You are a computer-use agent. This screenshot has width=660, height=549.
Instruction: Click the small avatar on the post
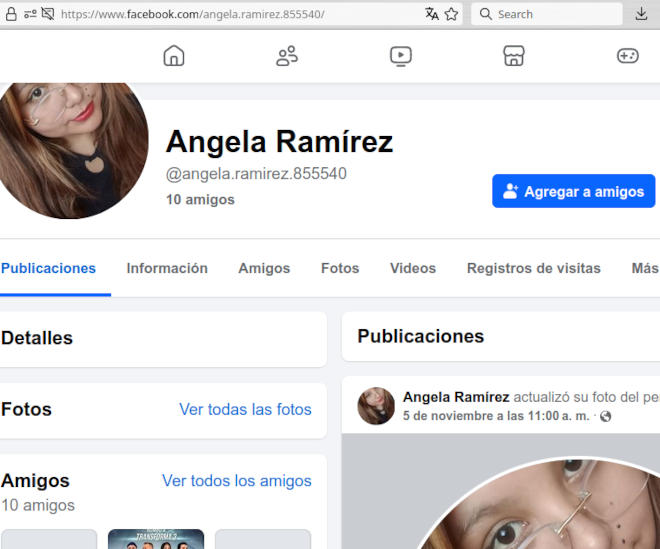(x=376, y=406)
